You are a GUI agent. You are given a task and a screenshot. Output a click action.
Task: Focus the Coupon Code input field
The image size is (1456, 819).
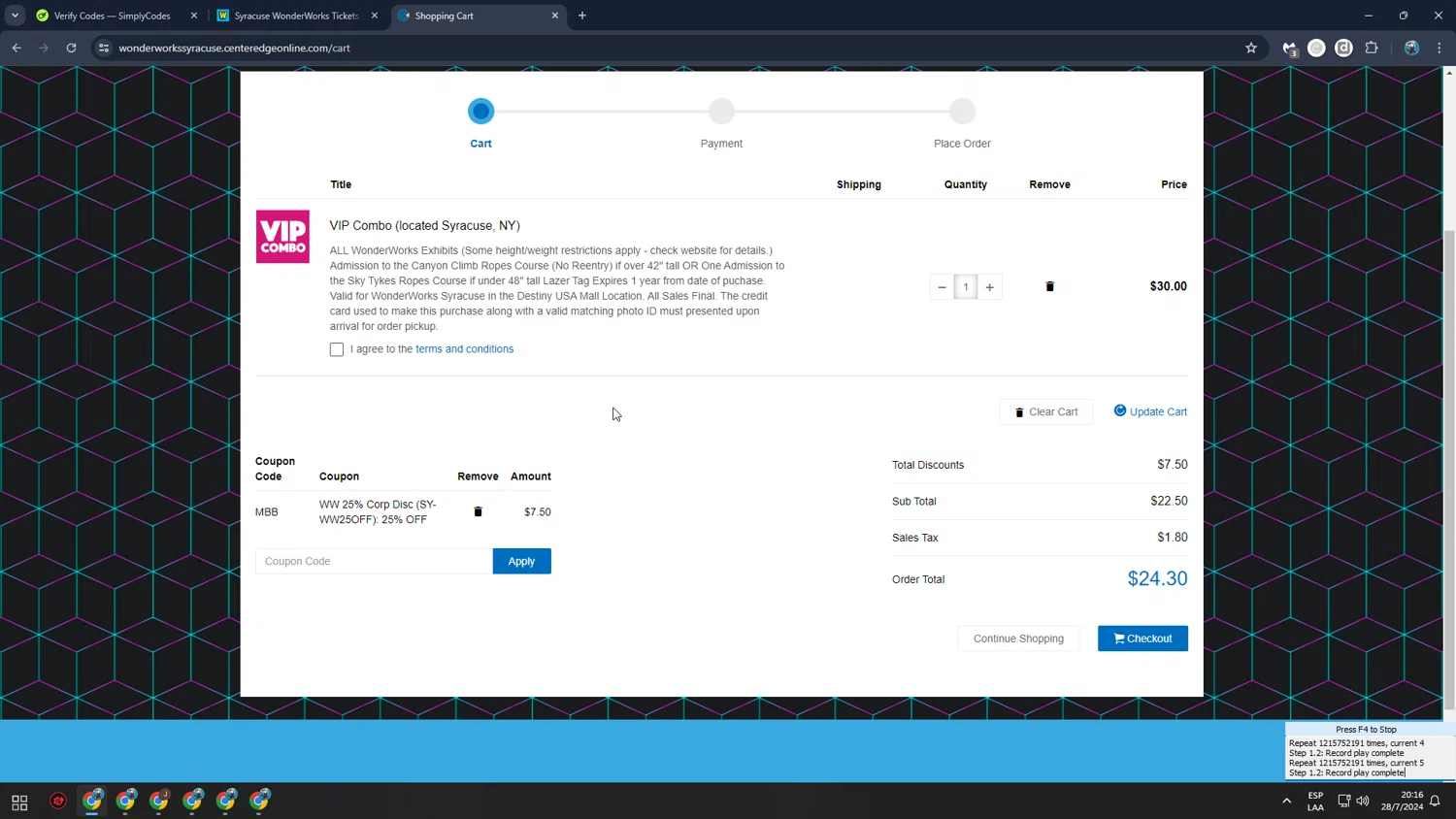coord(374,561)
